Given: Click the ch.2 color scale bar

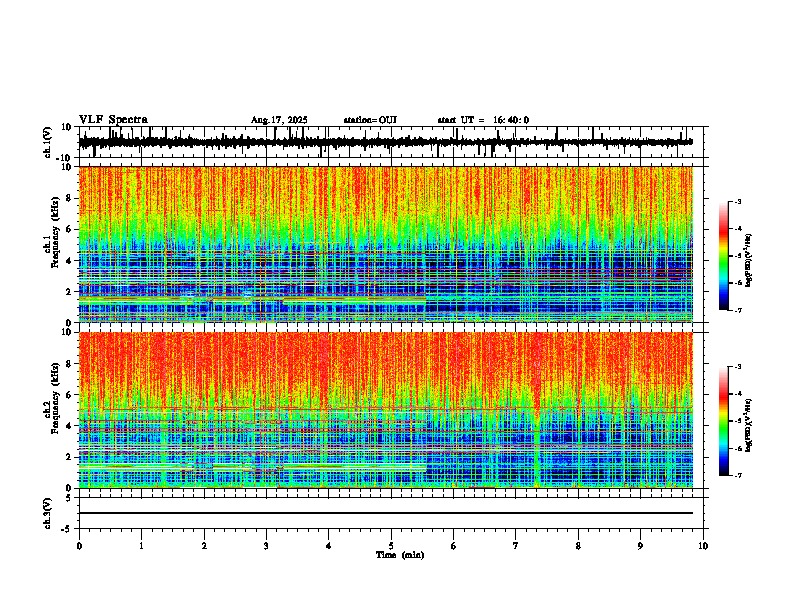Looking at the screenshot, I should tap(724, 421).
